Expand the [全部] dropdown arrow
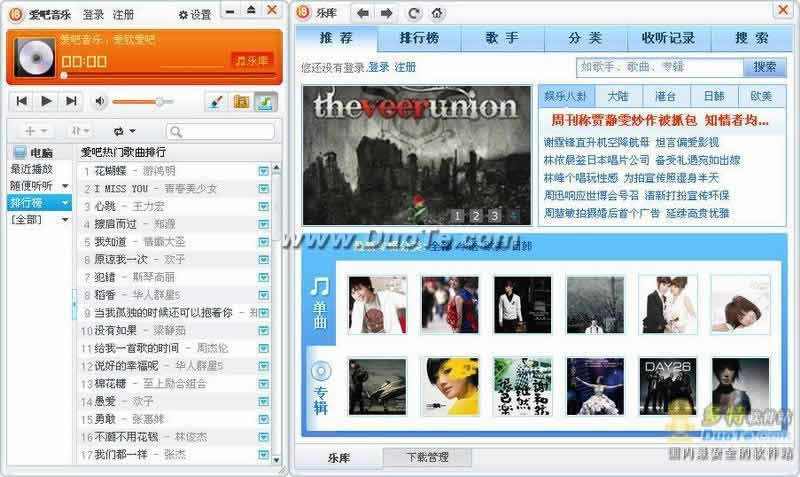The width and height of the screenshot is (800, 477). [65, 220]
